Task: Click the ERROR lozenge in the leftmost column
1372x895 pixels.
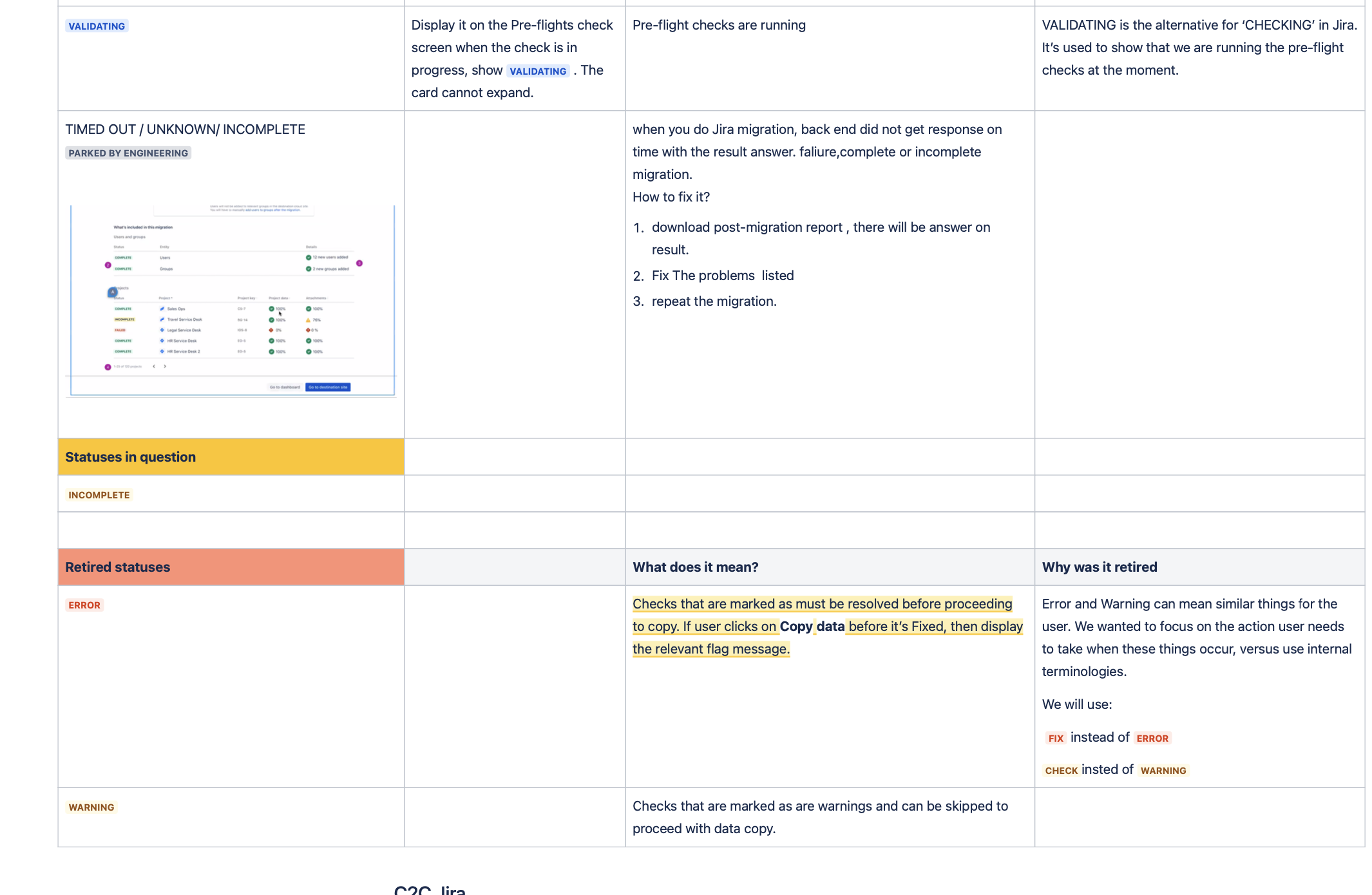Action: 84,605
